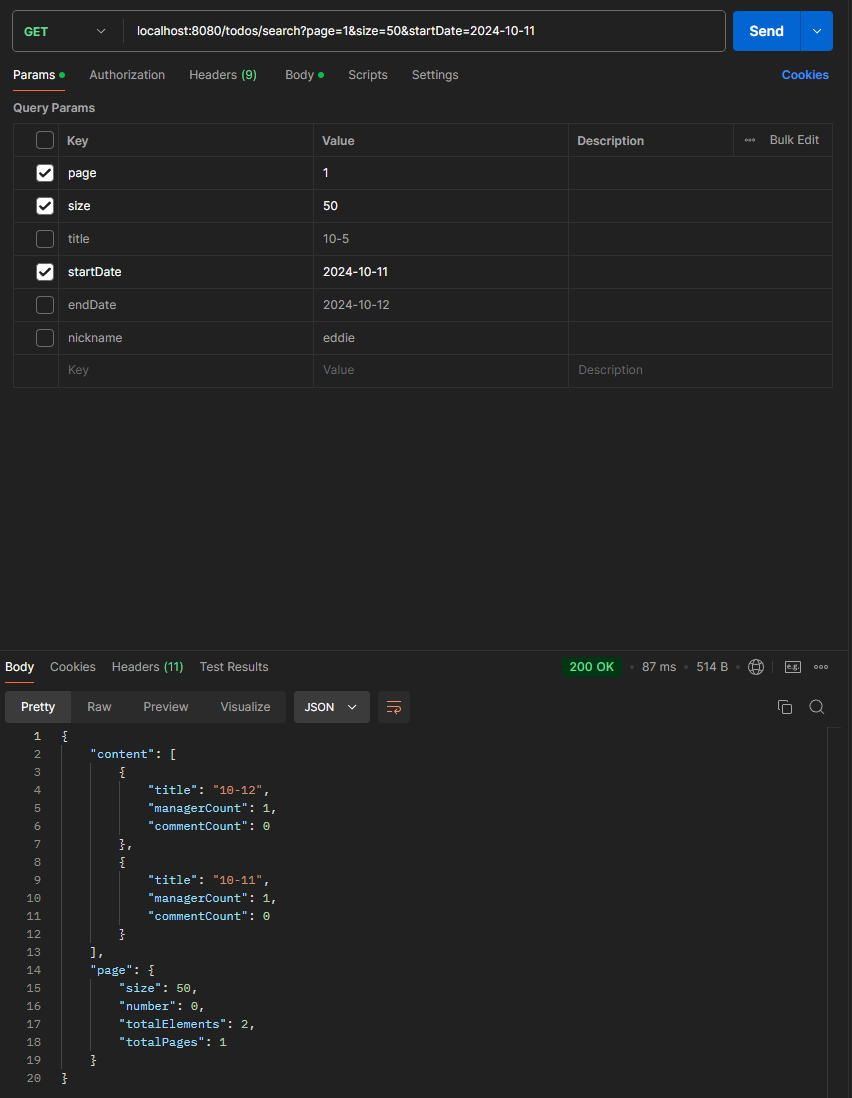Click the save response example icon
852x1098 pixels.
click(792, 667)
